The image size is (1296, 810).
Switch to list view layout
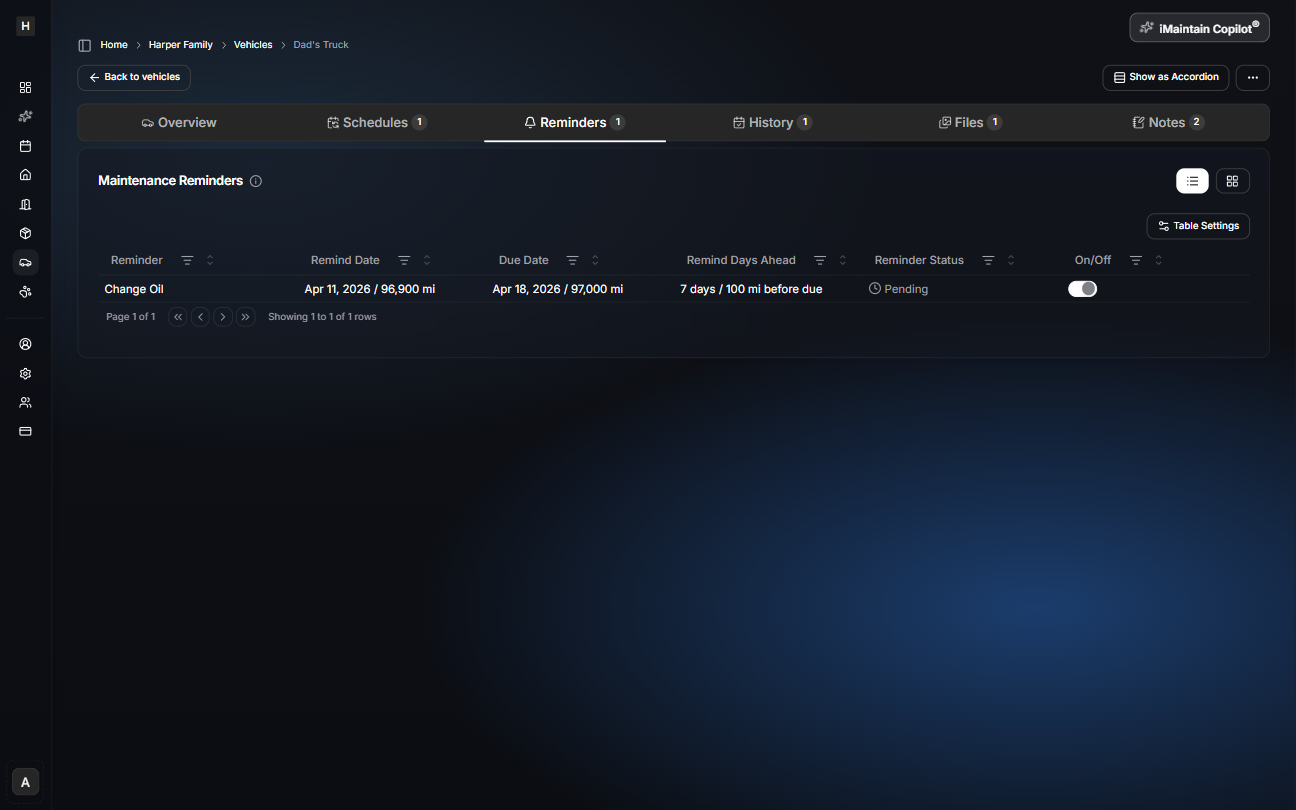(1192, 181)
